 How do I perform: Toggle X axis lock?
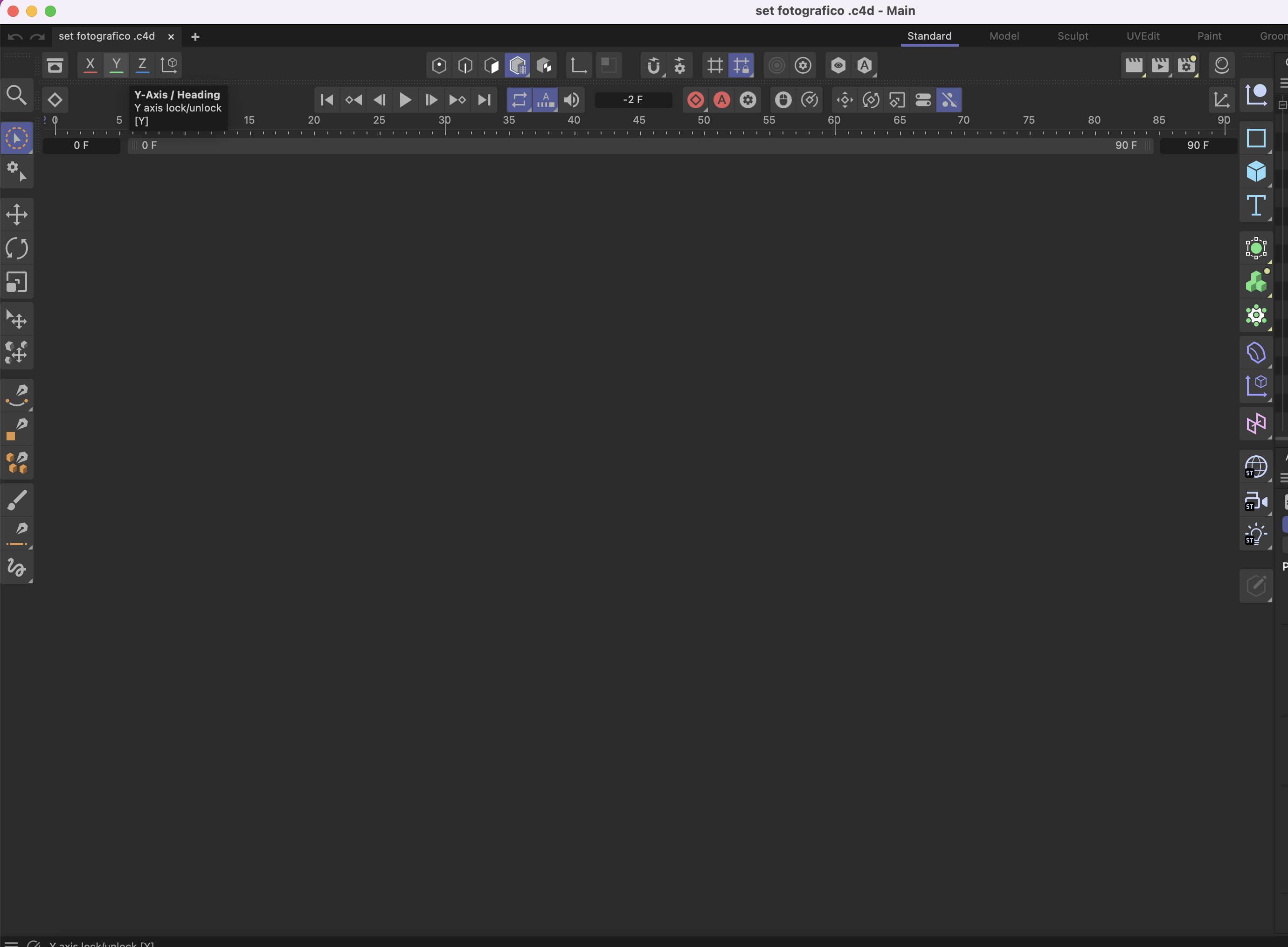tap(90, 65)
